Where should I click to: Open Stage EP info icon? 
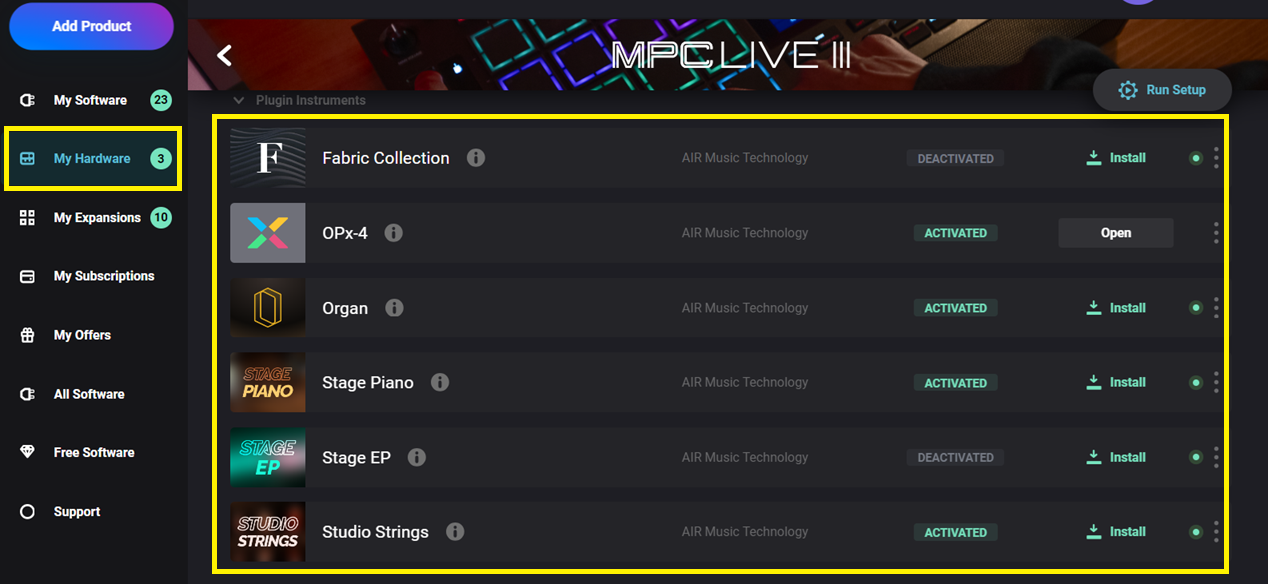tap(417, 457)
